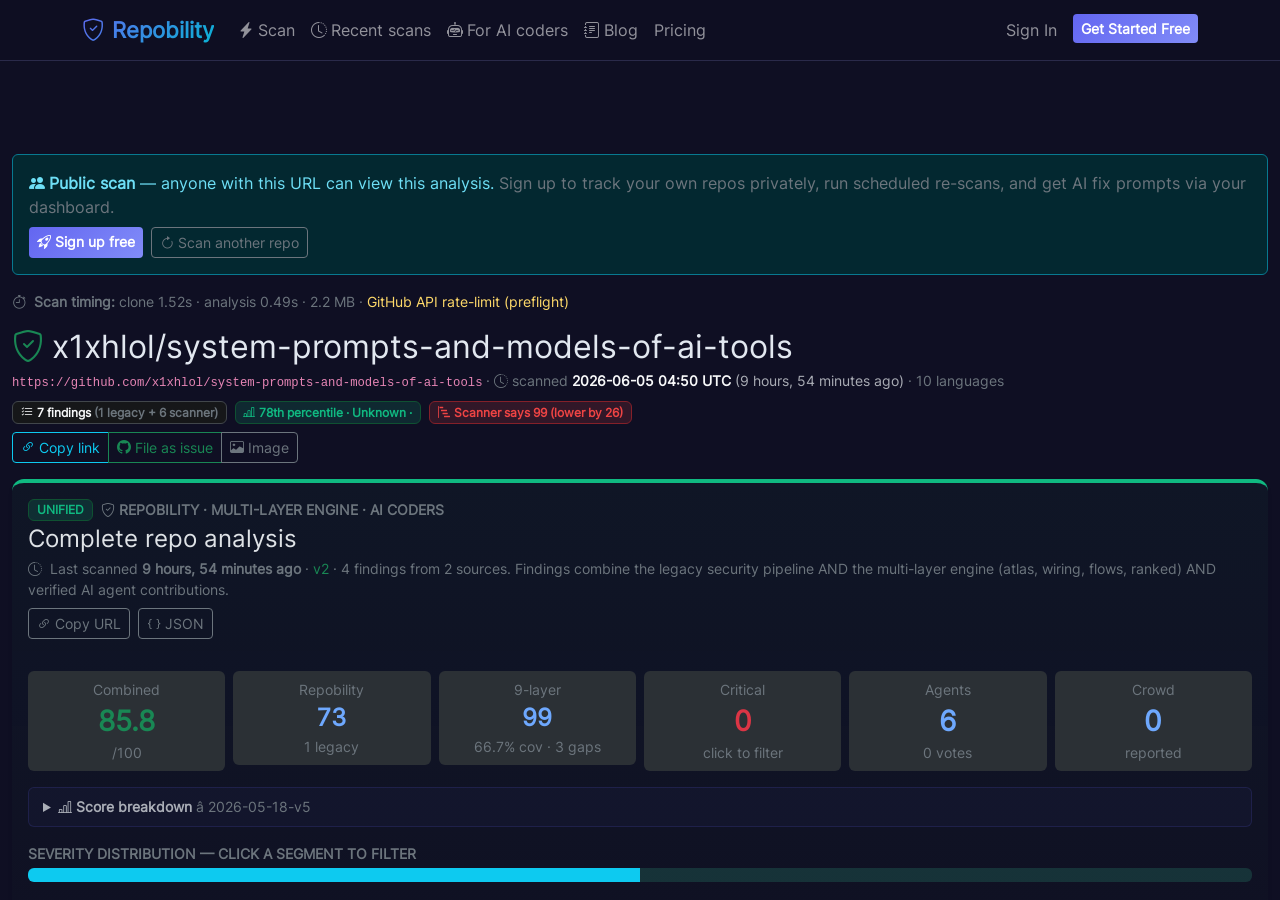The width and height of the screenshot is (1280, 900).
Task: Click the refresh icon on Scan another repo
Action: click(167, 243)
